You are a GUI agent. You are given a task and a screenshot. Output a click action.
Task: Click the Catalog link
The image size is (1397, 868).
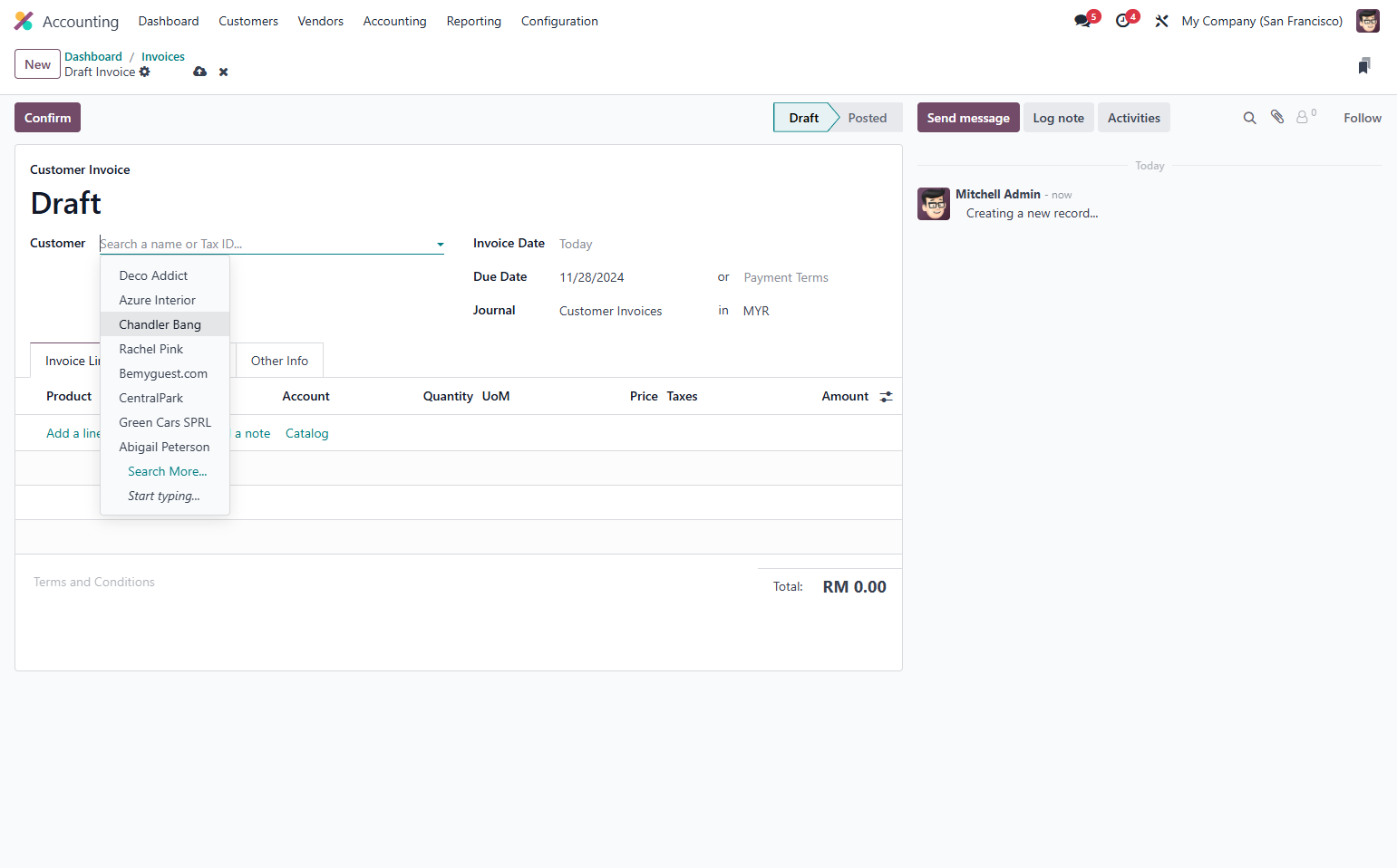pyautogui.click(x=307, y=433)
